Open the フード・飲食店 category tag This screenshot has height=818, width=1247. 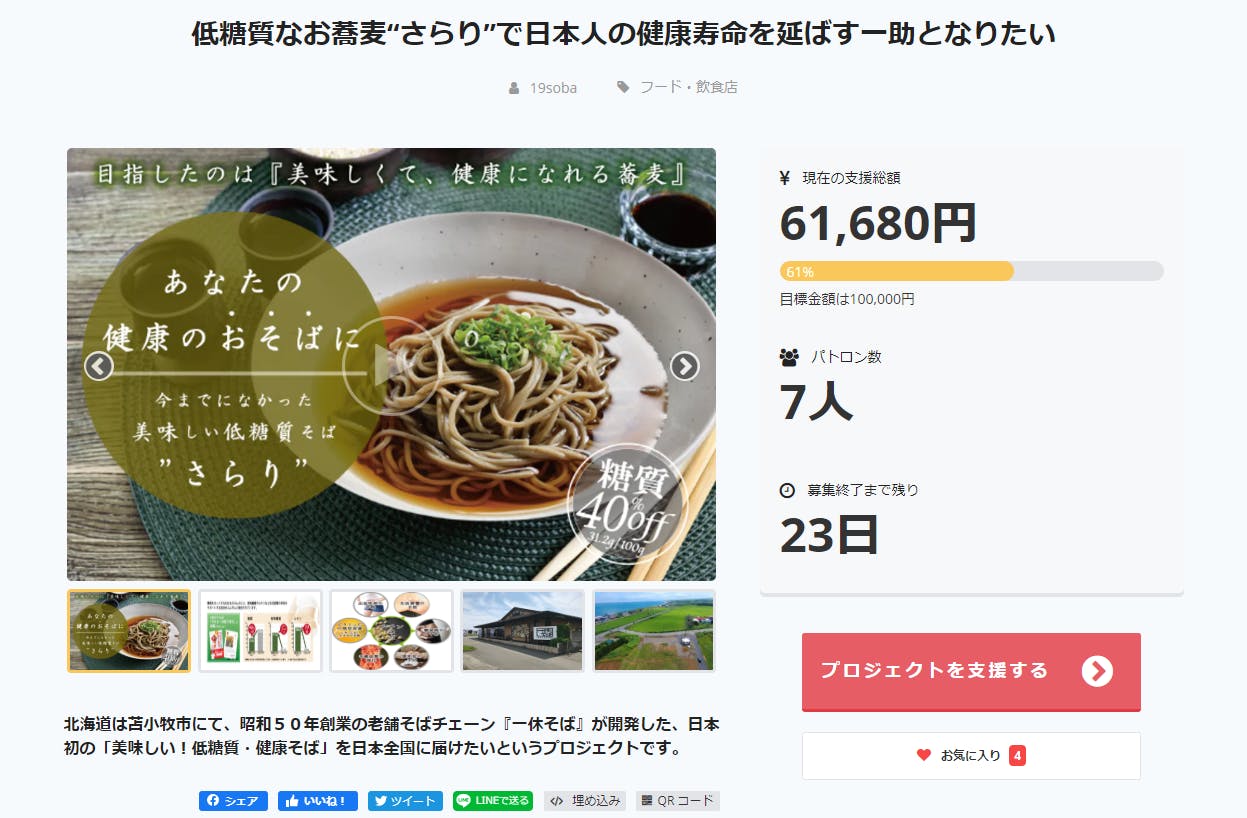pyautogui.click(x=688, y=87)
